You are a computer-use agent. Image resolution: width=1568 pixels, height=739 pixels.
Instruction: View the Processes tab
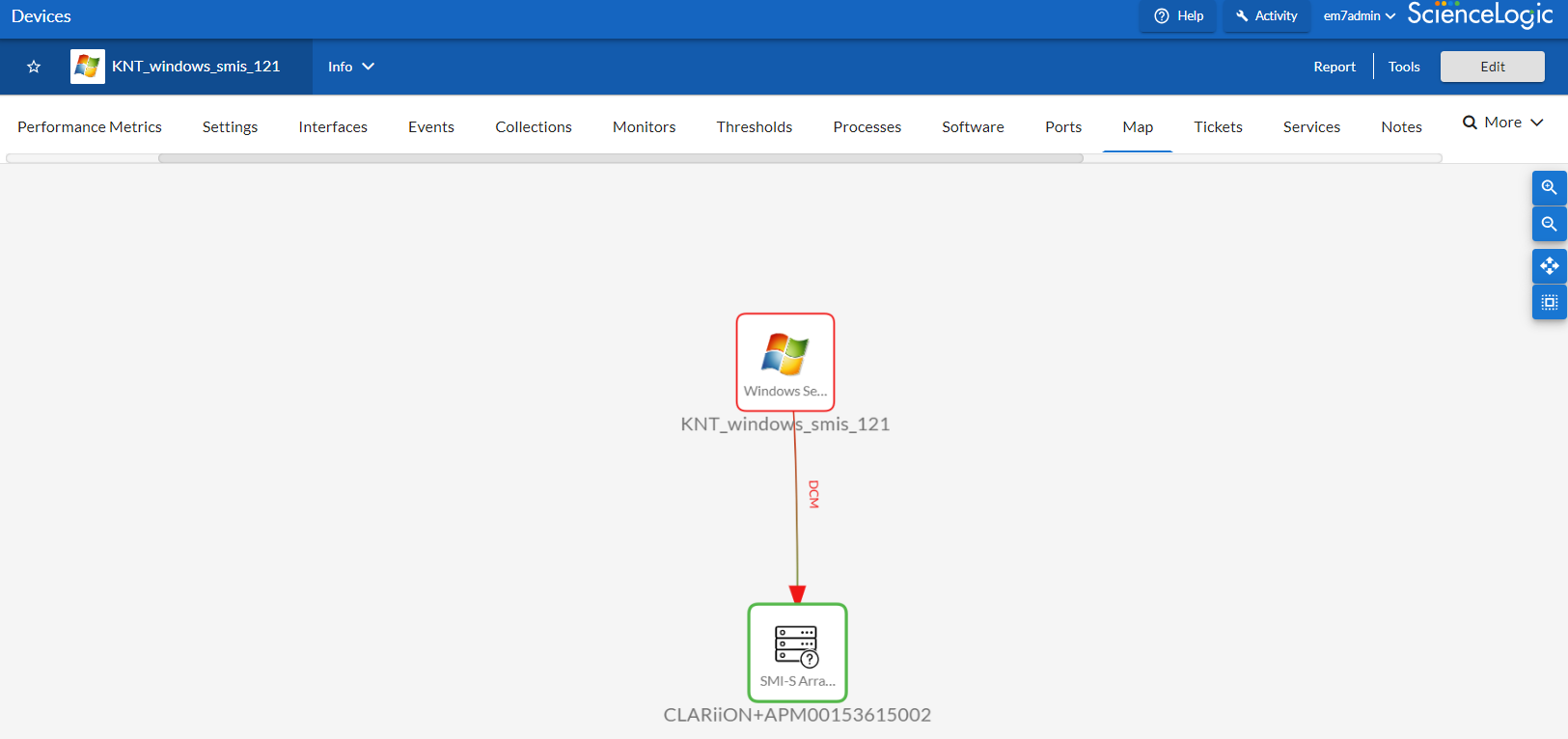867,126
